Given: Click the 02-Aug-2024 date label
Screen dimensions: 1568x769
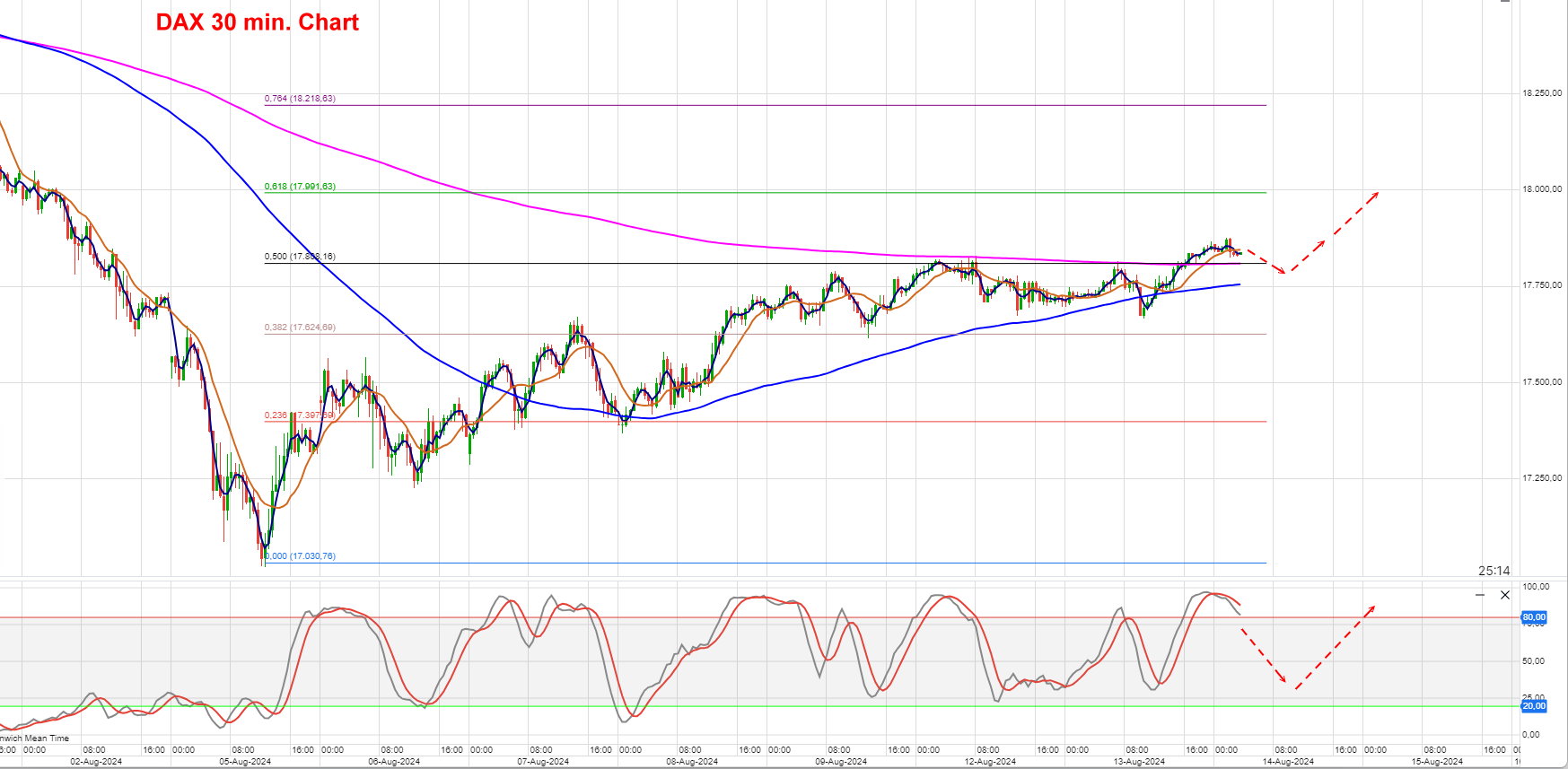Looking at the screenshot, I should click(x=96, y=762).
